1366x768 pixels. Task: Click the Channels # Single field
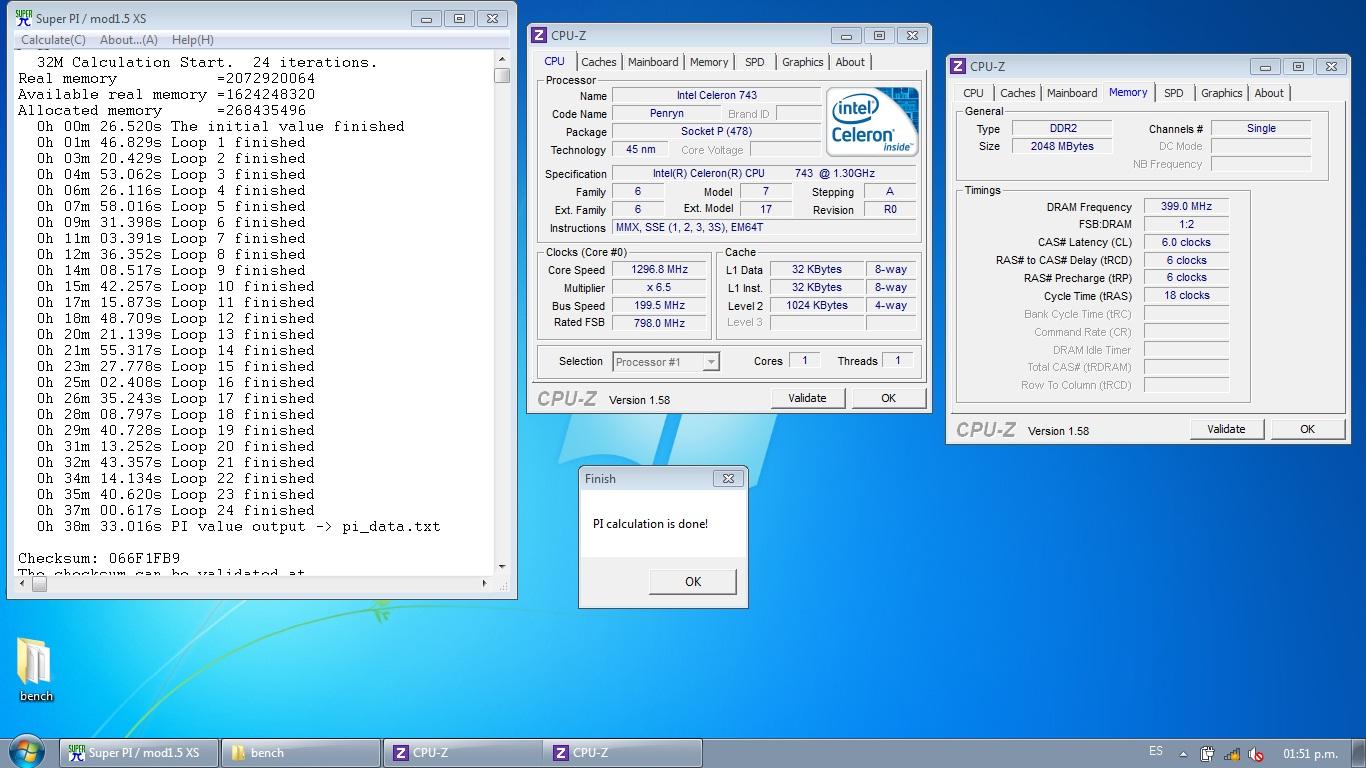(x=1261, y=128)
